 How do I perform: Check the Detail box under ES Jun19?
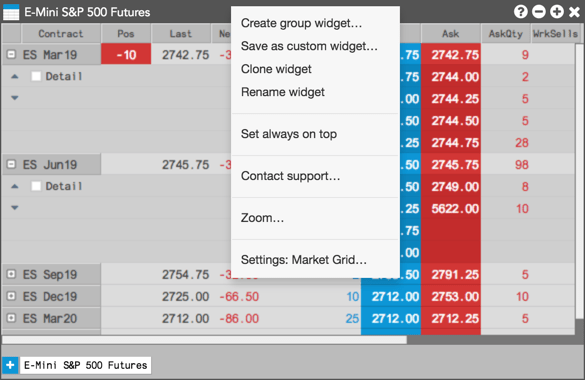(36, 186)
